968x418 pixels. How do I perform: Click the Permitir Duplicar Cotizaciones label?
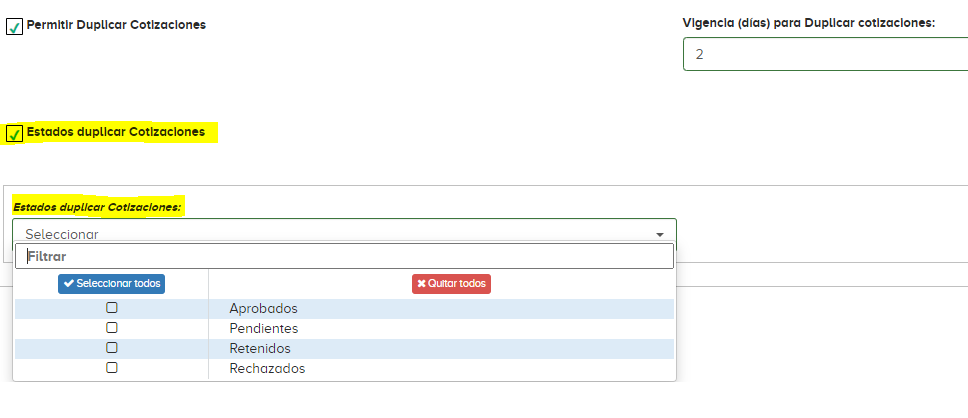pos(116,25)
